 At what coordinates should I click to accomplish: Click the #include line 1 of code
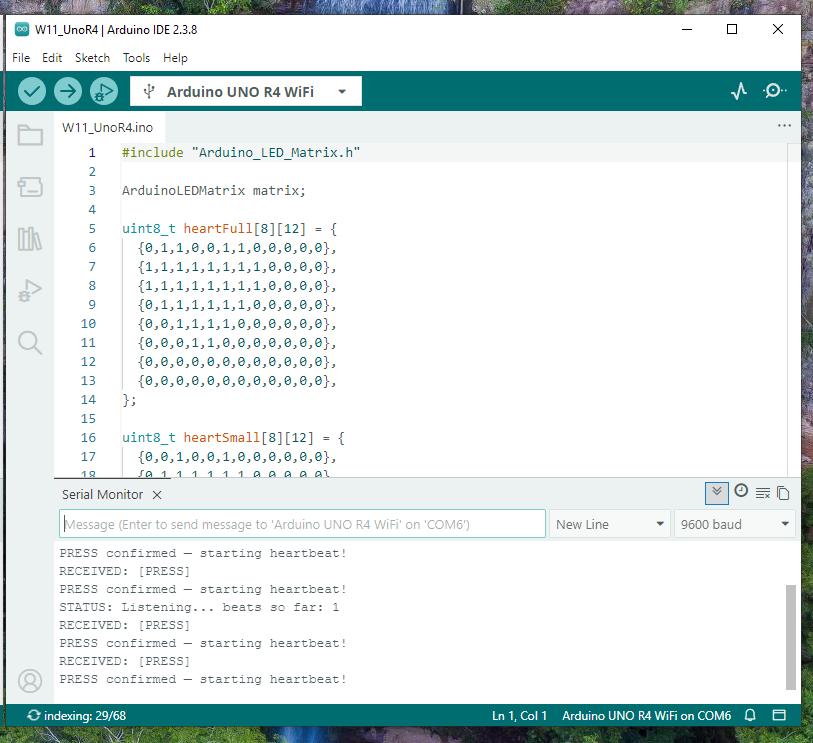241,152
